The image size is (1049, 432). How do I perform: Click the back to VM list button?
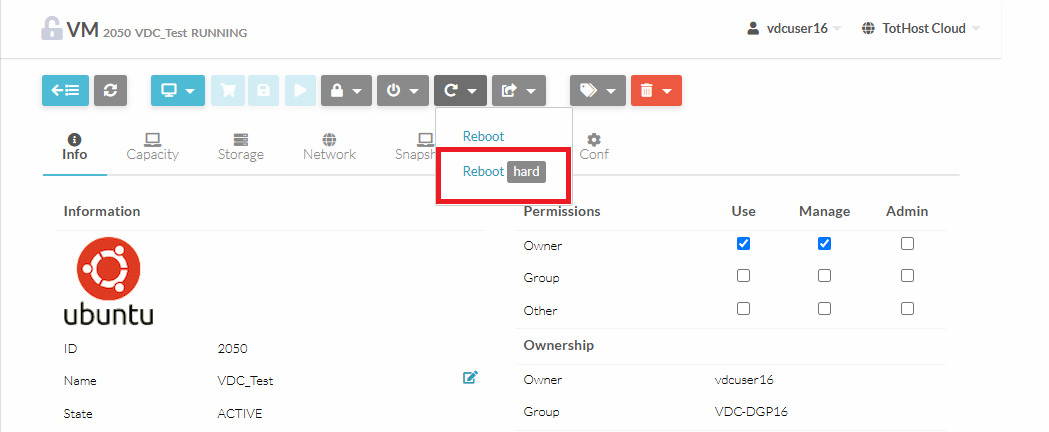pos(65,90)
